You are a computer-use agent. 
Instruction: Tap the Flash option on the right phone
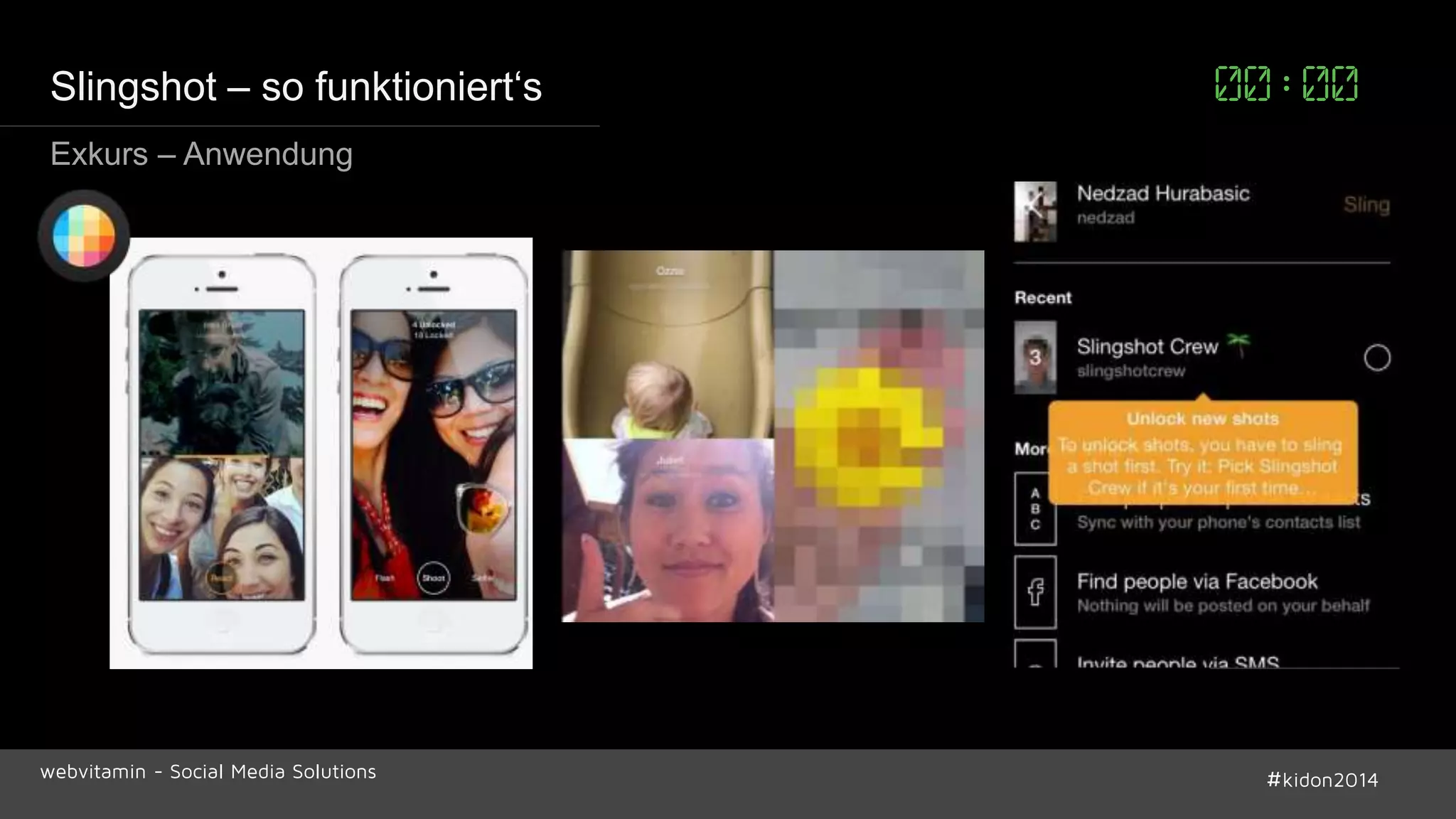(385, 578)
